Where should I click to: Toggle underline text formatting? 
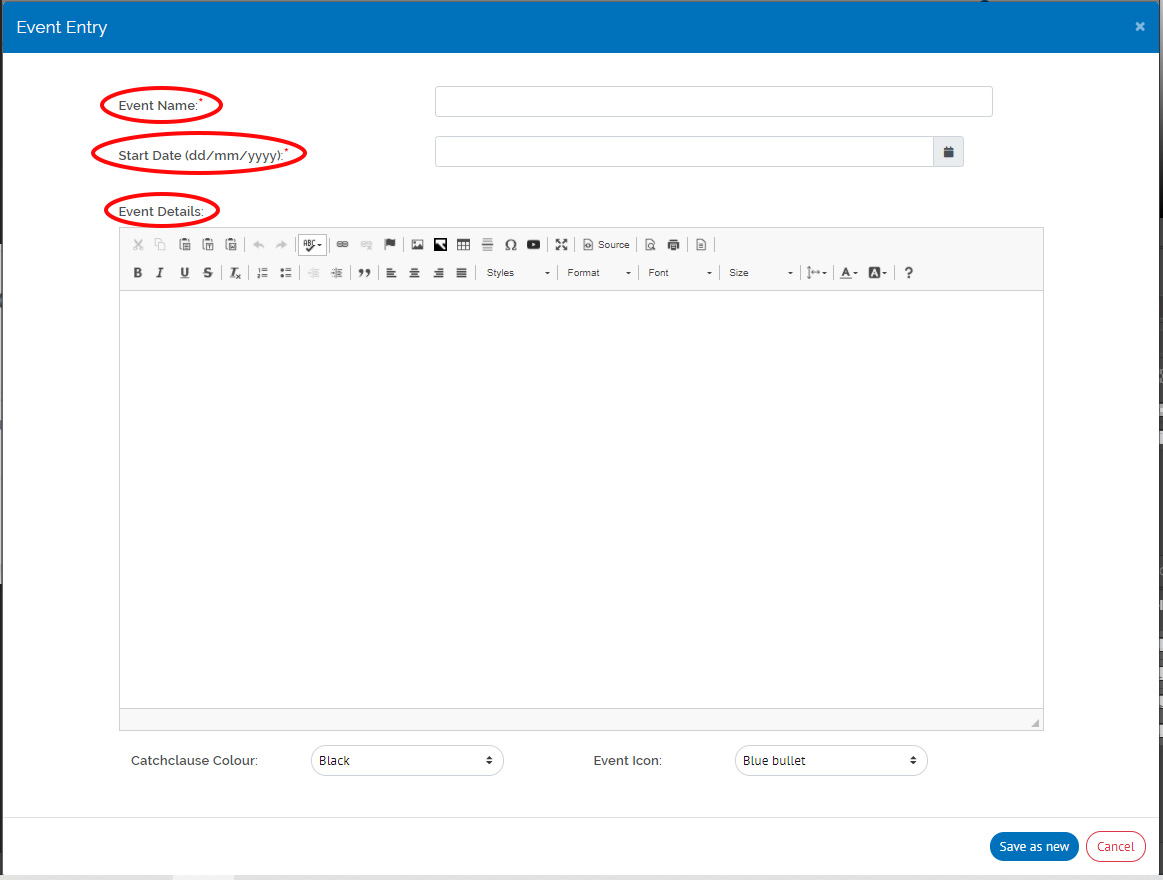[x=184, y=273]
